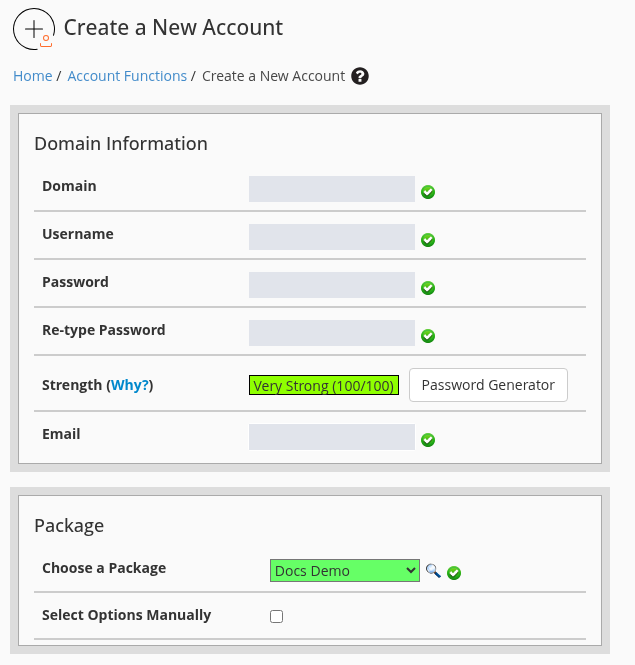Click the green check beside Password field
Viewport: 635px width, 665px height.
pos(428,288)
